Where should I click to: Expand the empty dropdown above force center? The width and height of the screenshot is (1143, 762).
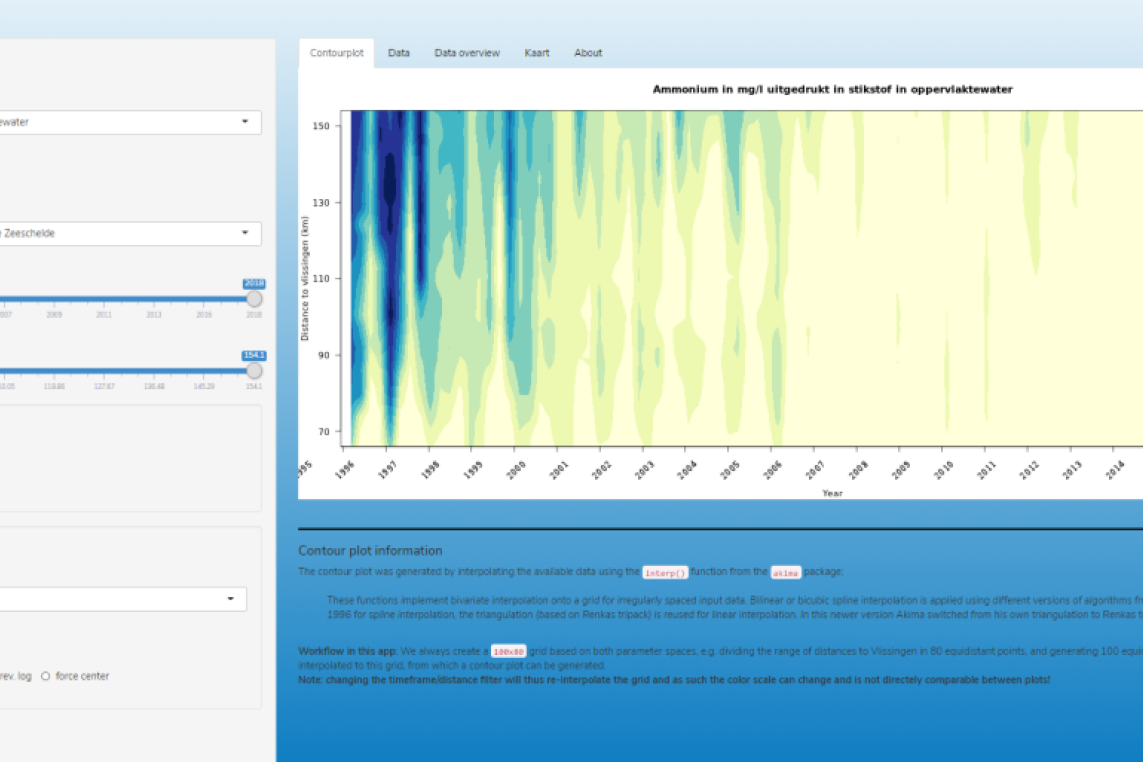pos(122,598)
